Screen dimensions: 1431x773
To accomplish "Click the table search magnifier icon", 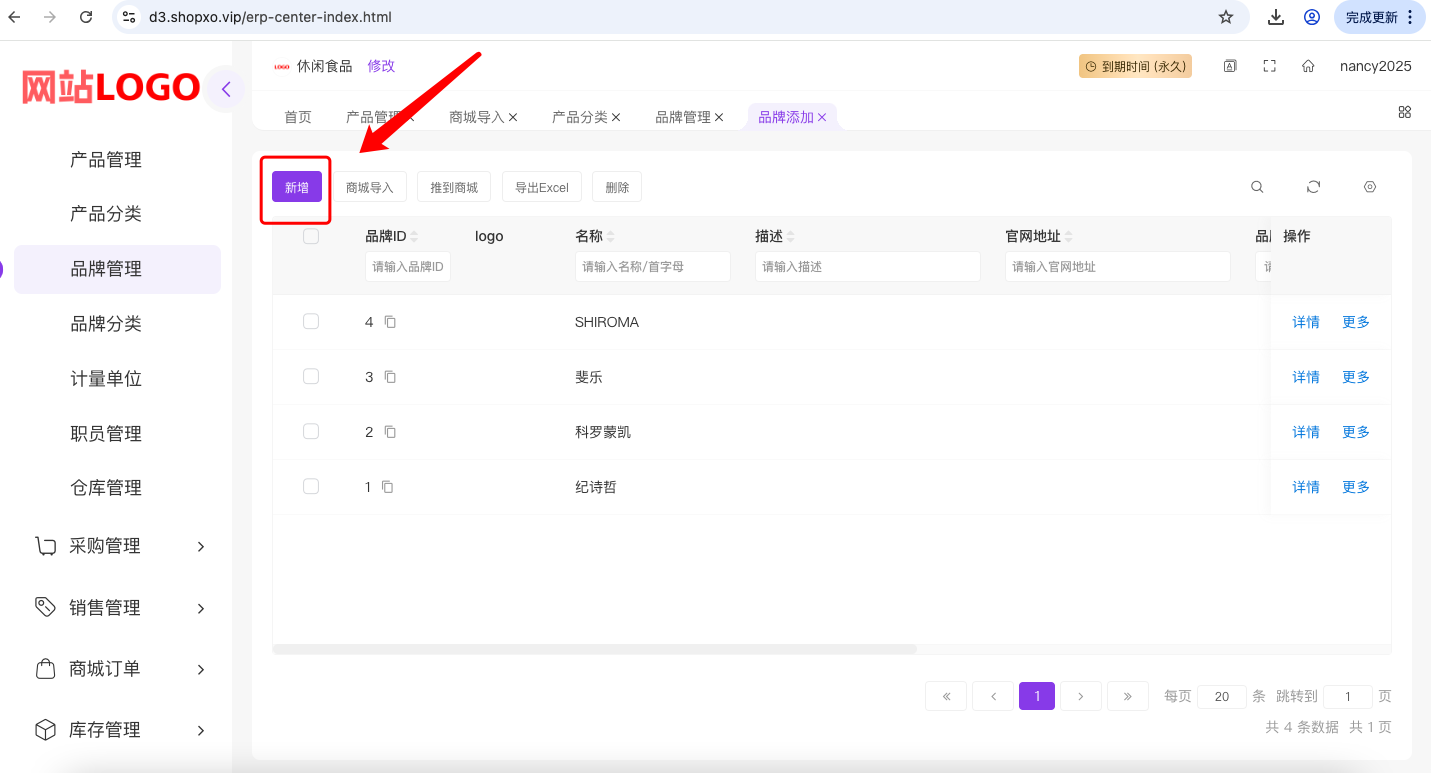I will coord(1257,187).
